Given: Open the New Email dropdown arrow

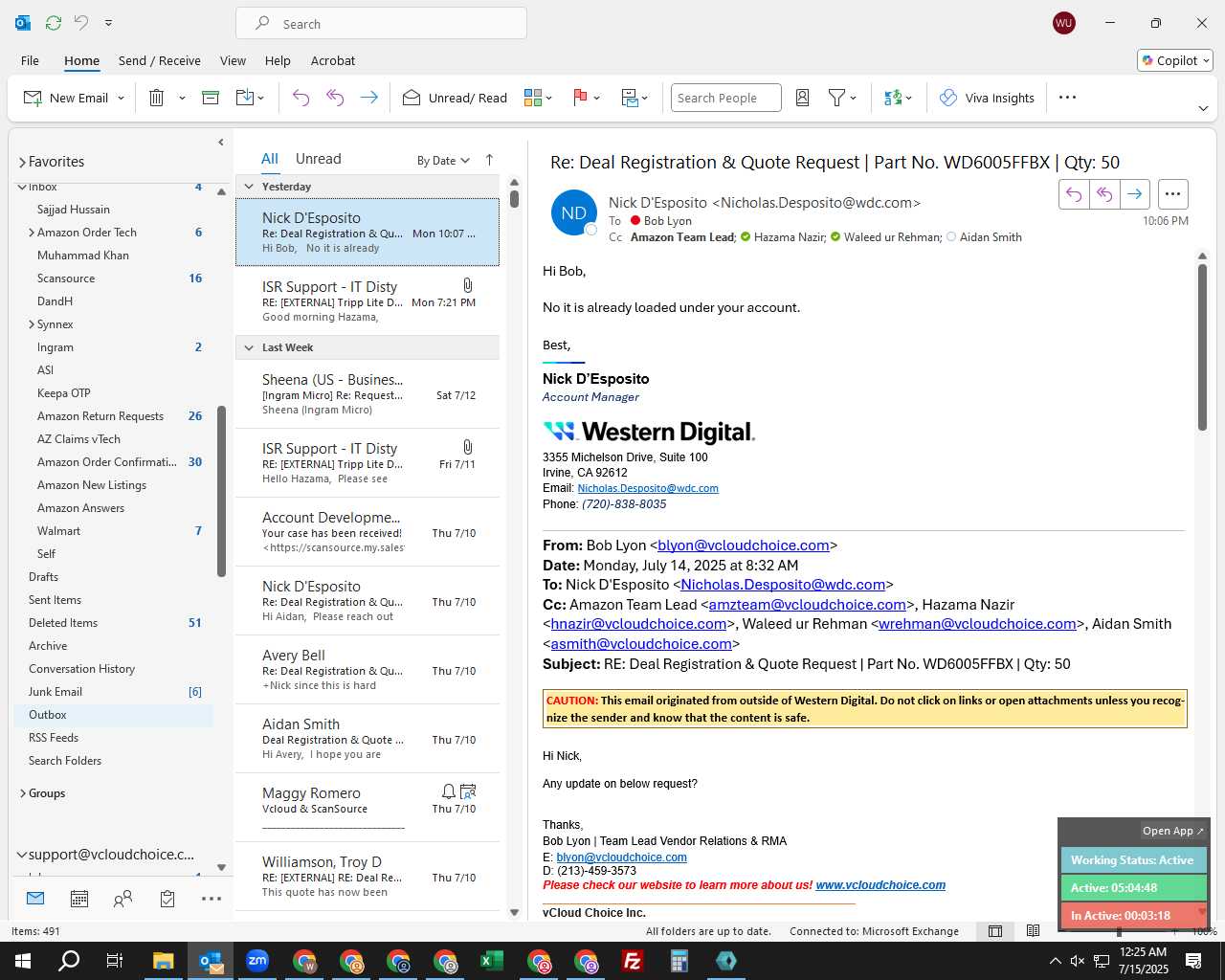Looking at the screenshot, I should 121,98.
